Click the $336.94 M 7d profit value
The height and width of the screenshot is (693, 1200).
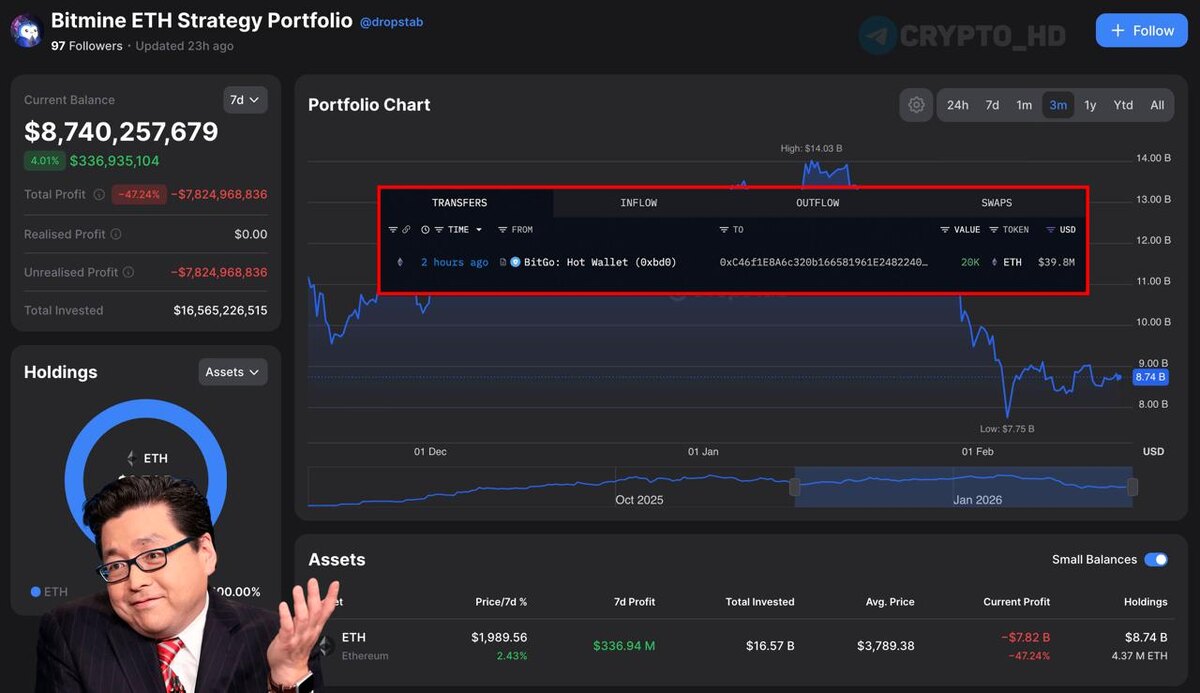[624, 646]
